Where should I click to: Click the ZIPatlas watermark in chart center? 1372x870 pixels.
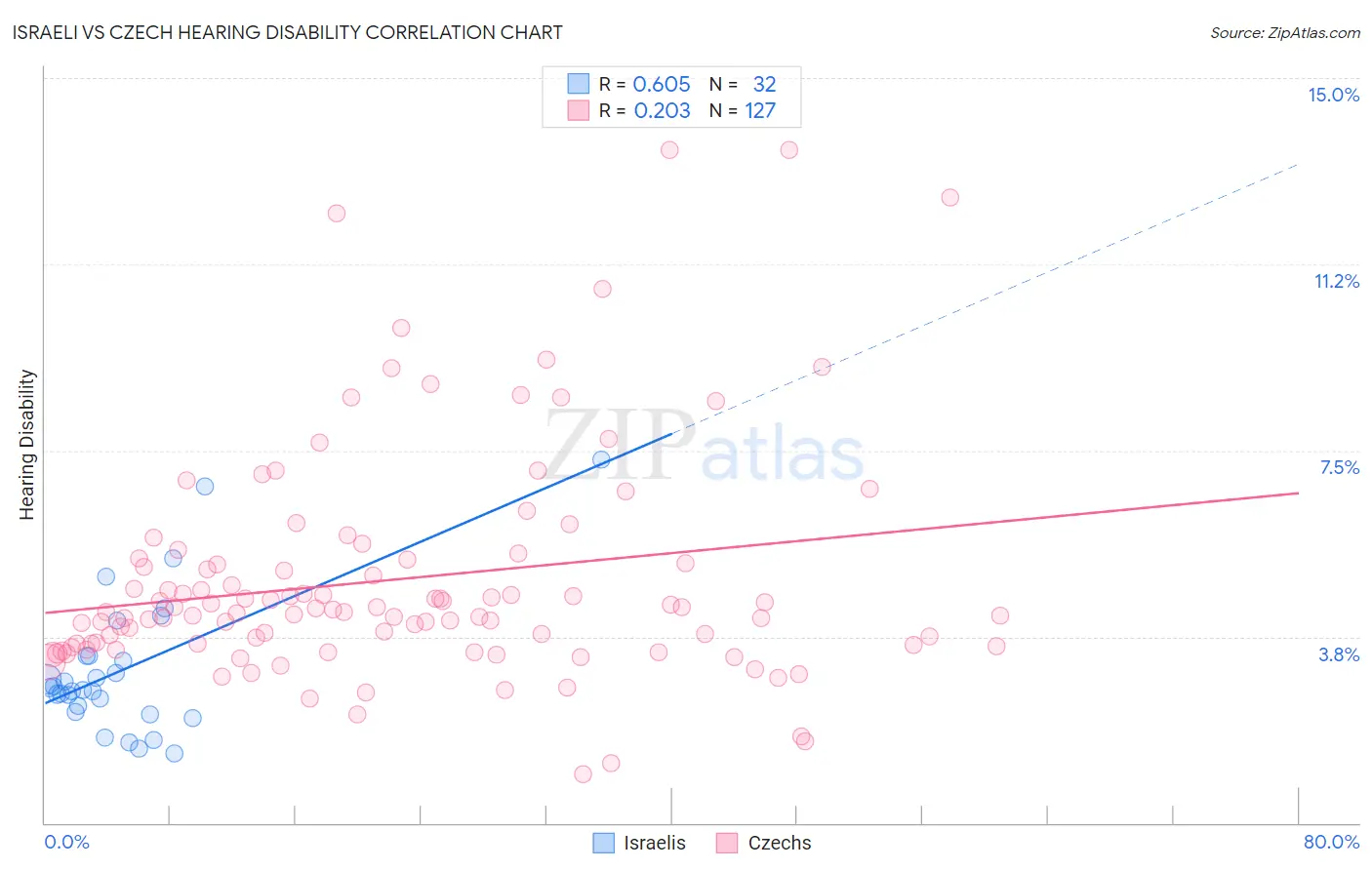705,447
